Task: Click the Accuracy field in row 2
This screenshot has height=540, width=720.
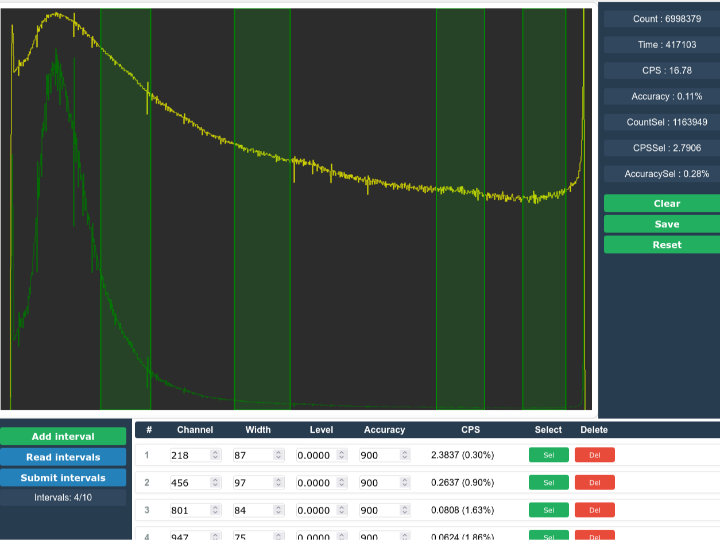Action: tap(378, 483)
